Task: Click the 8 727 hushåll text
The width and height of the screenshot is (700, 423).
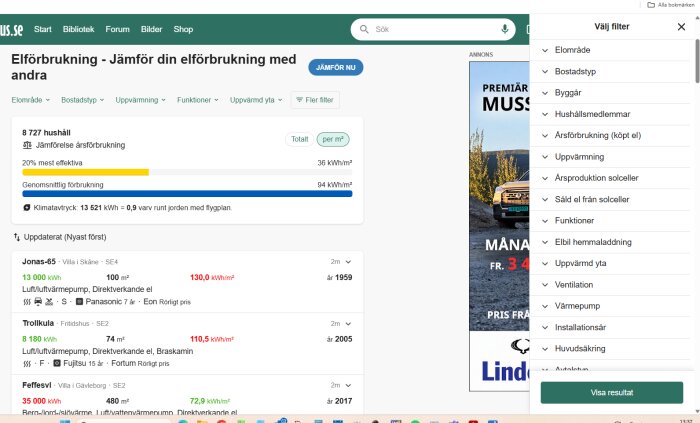Action: point(46,133)
